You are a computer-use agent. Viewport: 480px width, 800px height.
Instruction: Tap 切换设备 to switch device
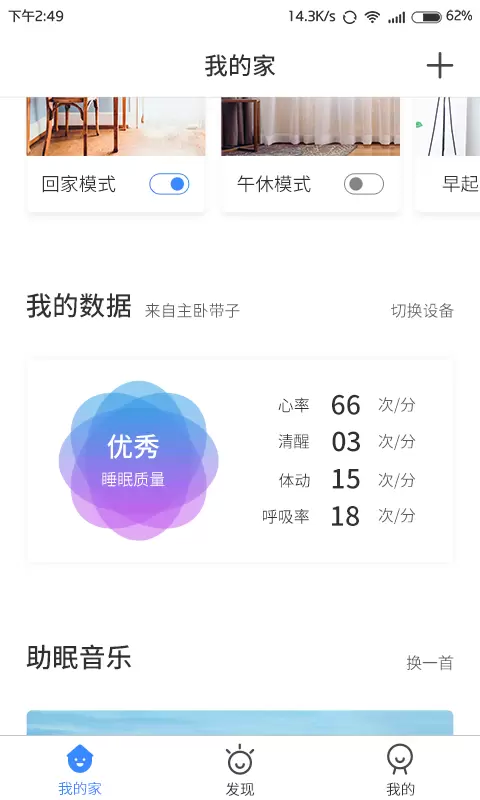422,310
